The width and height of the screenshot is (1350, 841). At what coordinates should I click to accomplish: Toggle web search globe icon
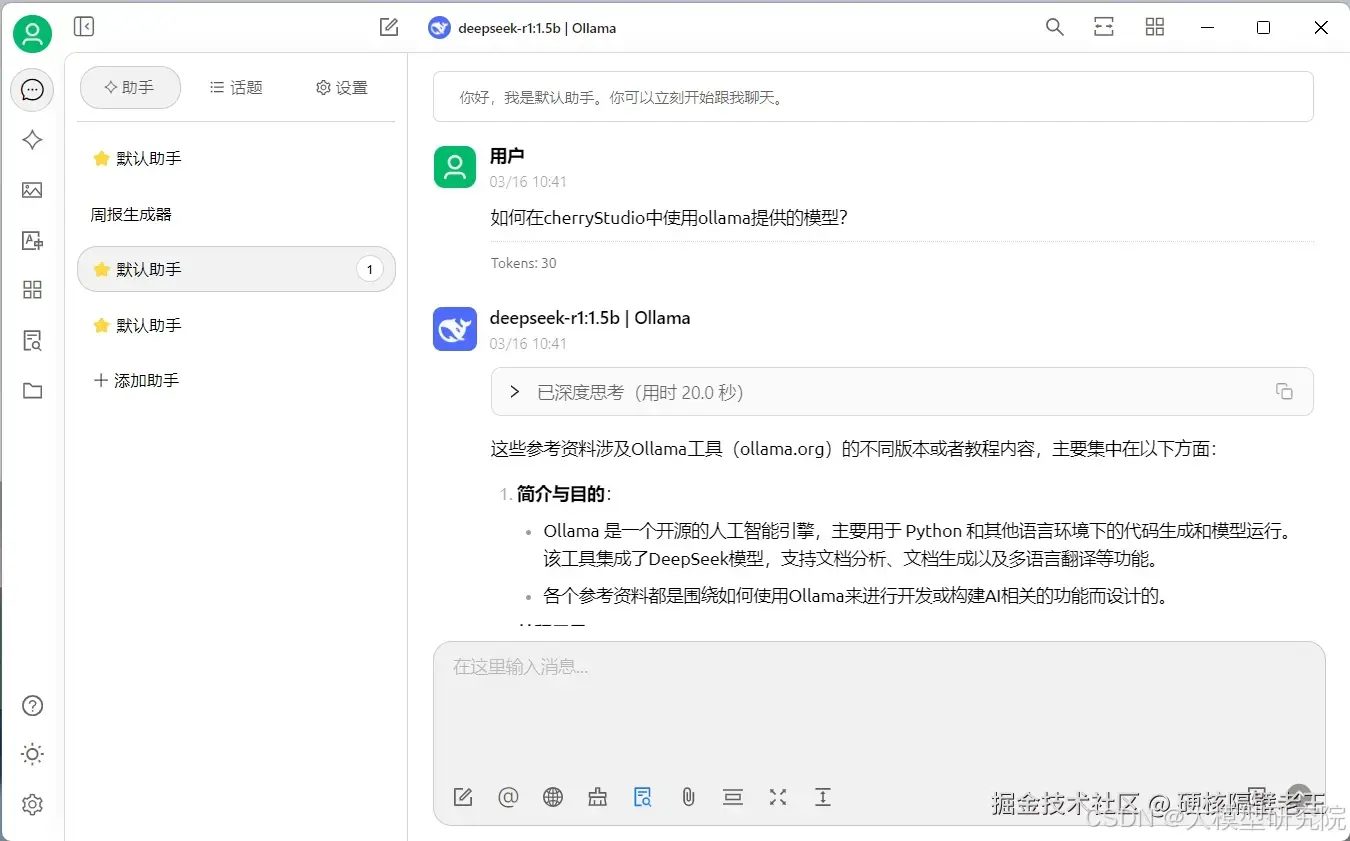553,797
